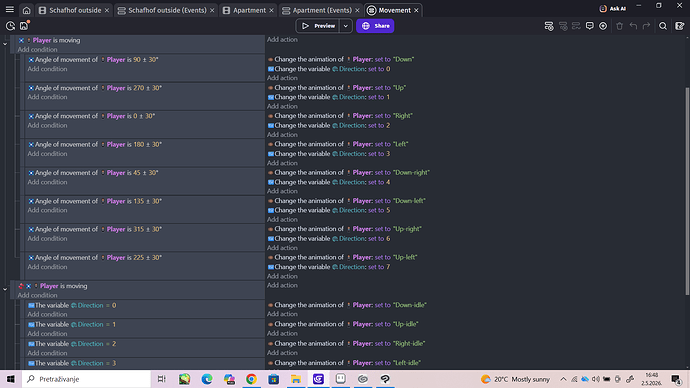Click Preview play button
This screenshot has height=388, width=690.
318,26
